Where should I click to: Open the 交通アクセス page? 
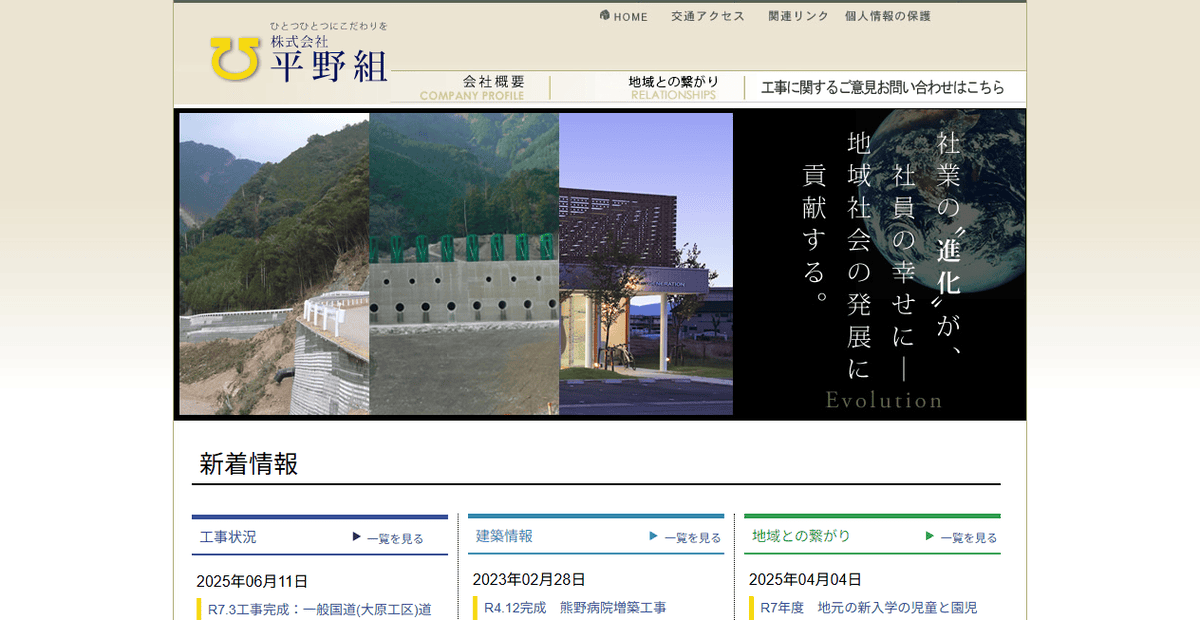(x=708, y=17)
